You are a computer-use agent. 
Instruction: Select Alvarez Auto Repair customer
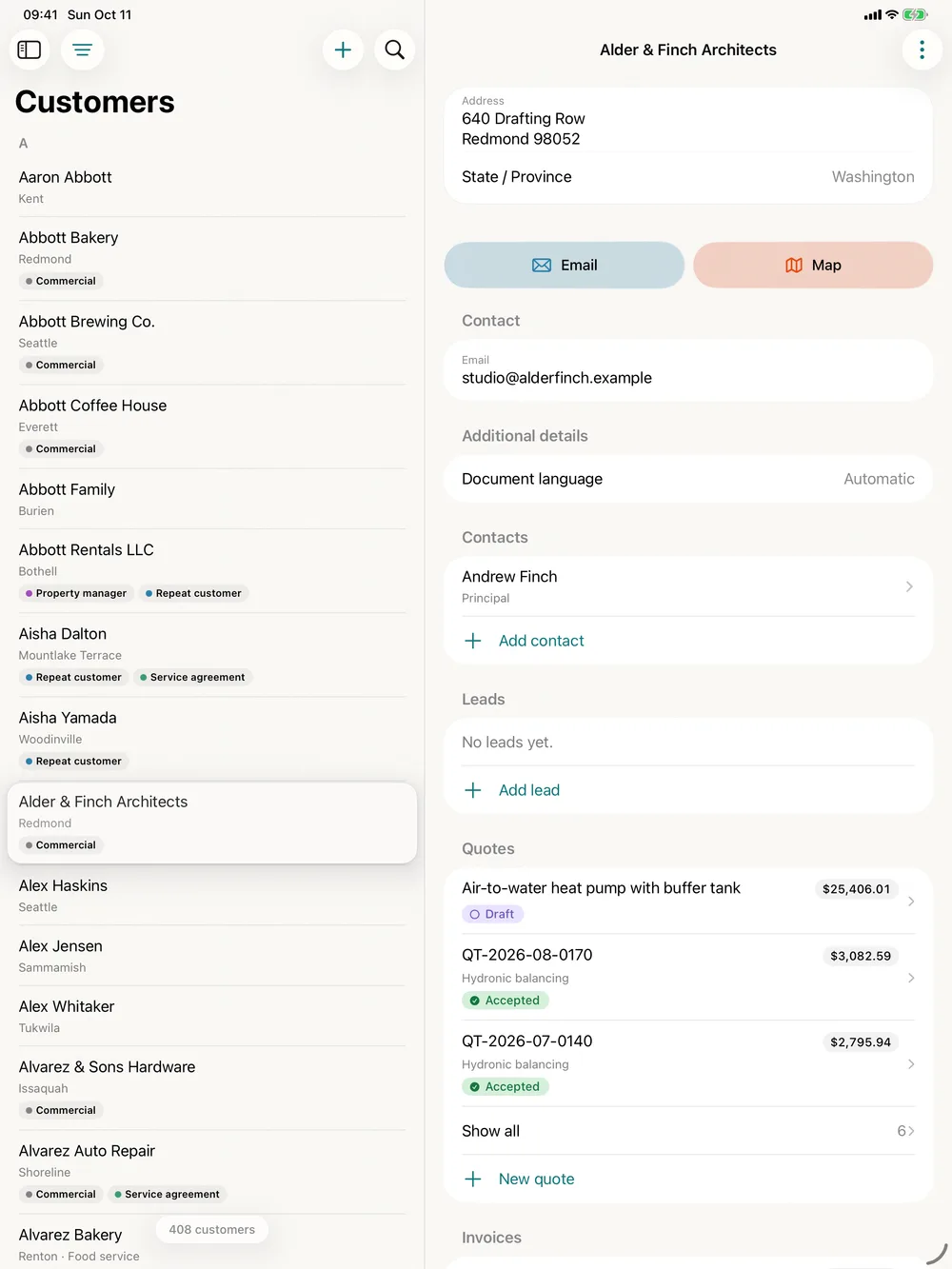click(212, 1172)
